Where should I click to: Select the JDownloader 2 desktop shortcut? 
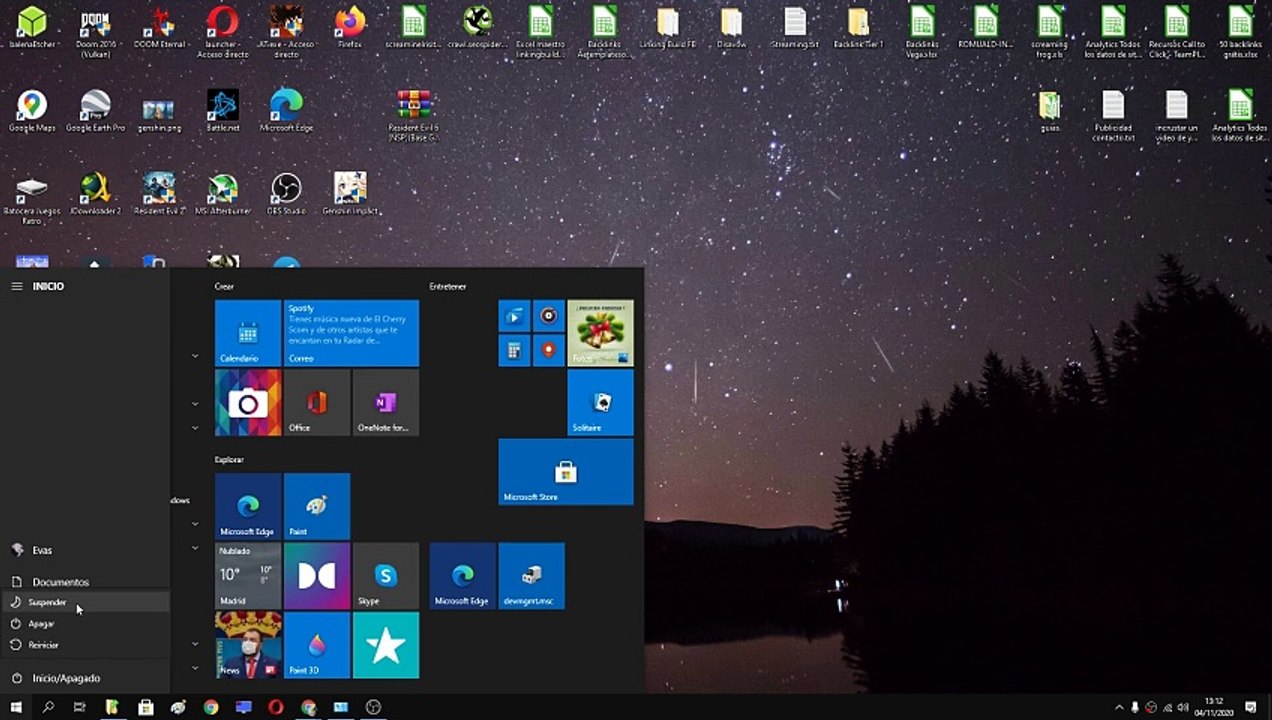(95, 194)
